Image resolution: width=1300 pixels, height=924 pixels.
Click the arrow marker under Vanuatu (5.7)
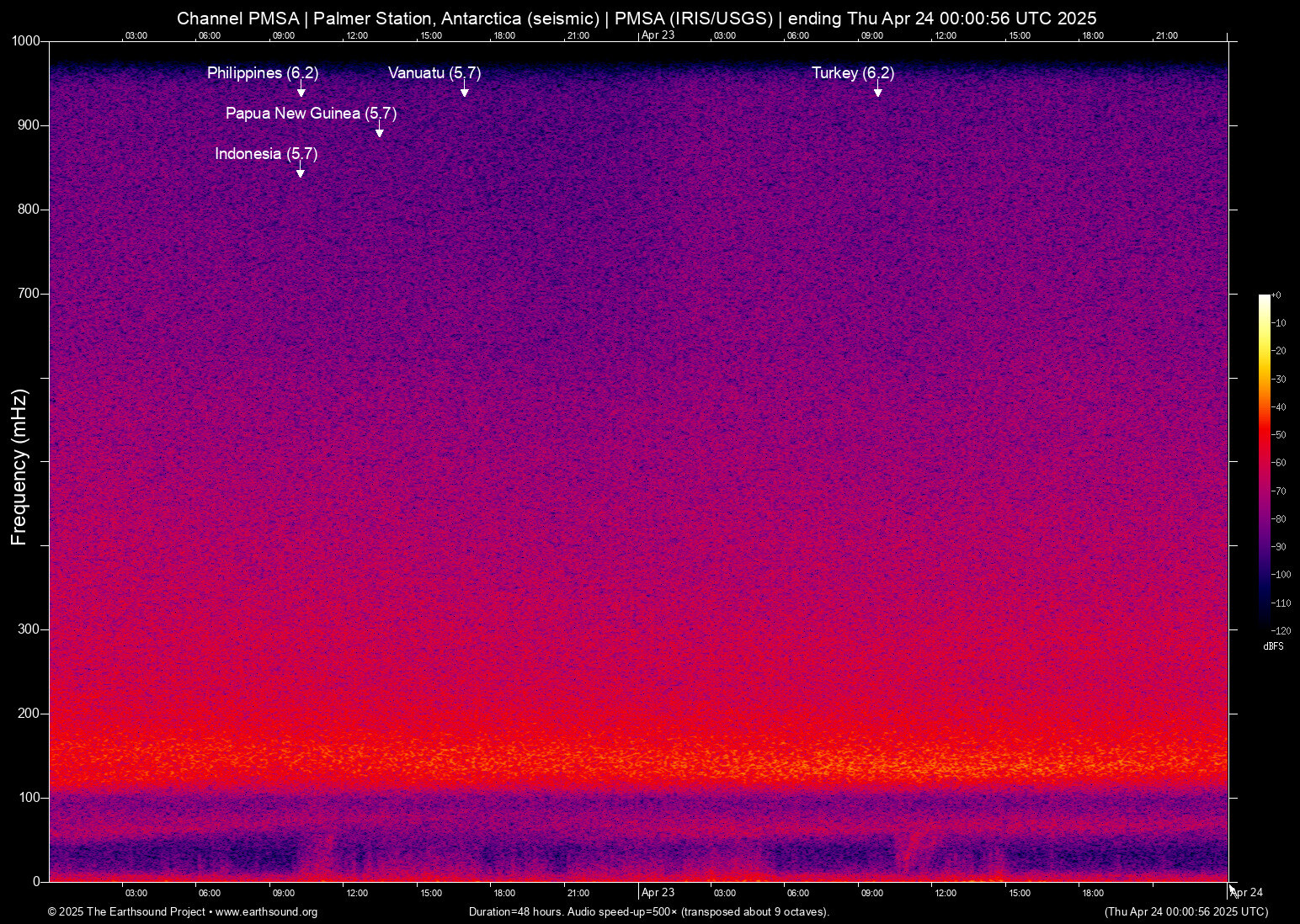(x=464, y=91)
